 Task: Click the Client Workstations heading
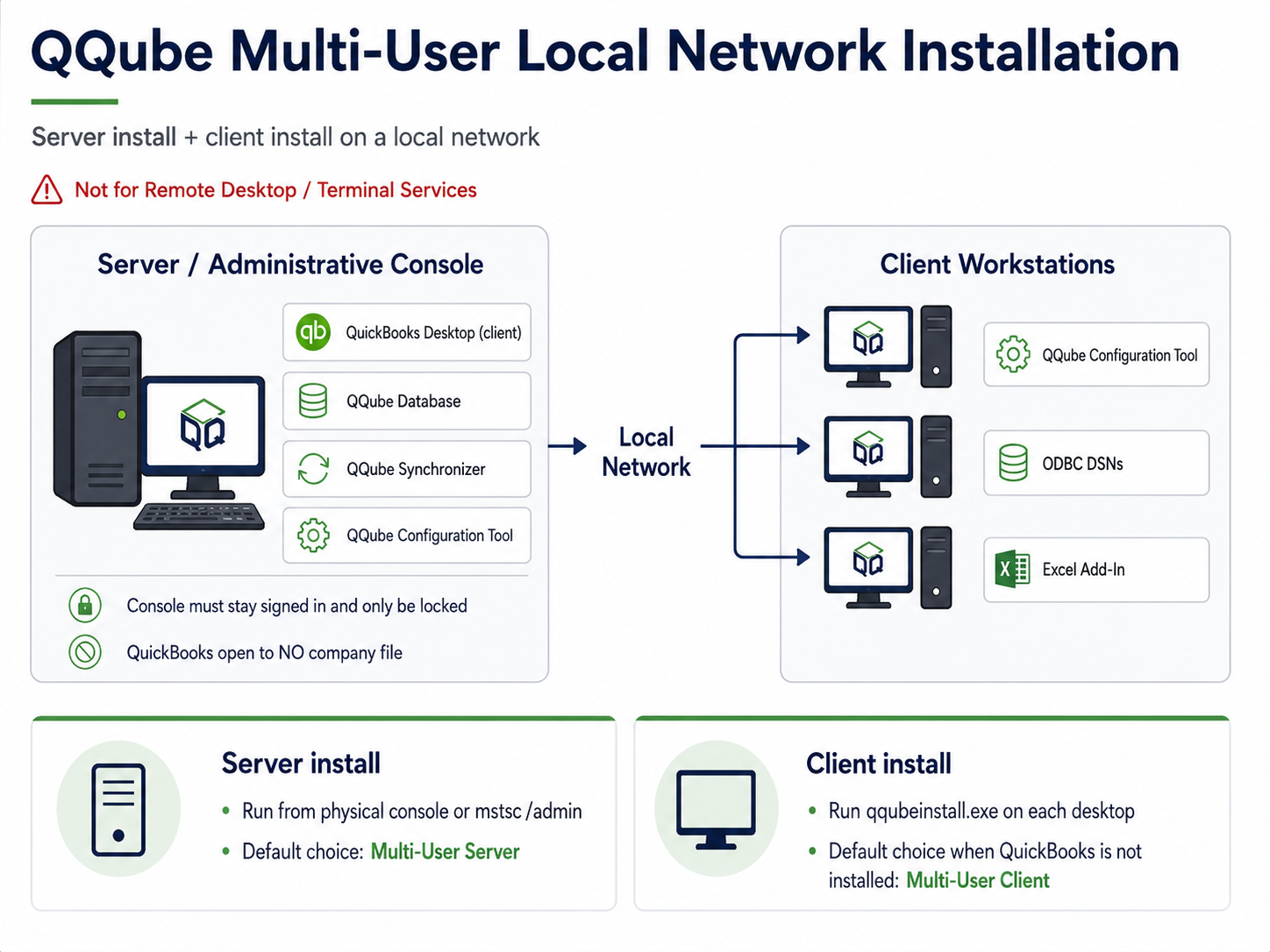tap(997, 264)
